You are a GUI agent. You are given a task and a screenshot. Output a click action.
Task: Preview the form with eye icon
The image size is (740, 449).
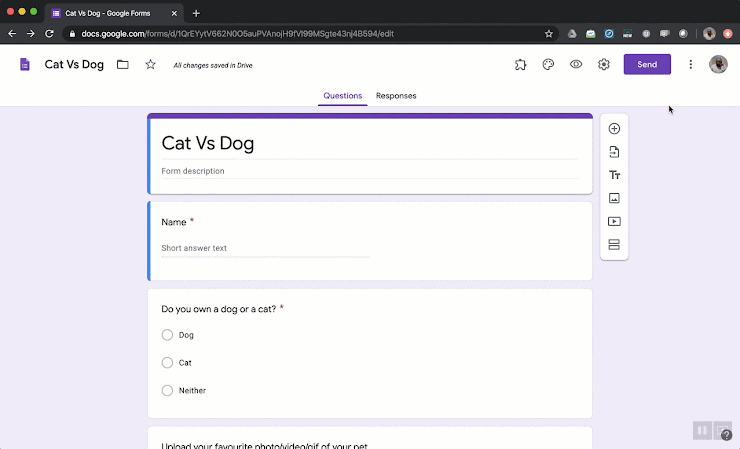tap(576, 65)
